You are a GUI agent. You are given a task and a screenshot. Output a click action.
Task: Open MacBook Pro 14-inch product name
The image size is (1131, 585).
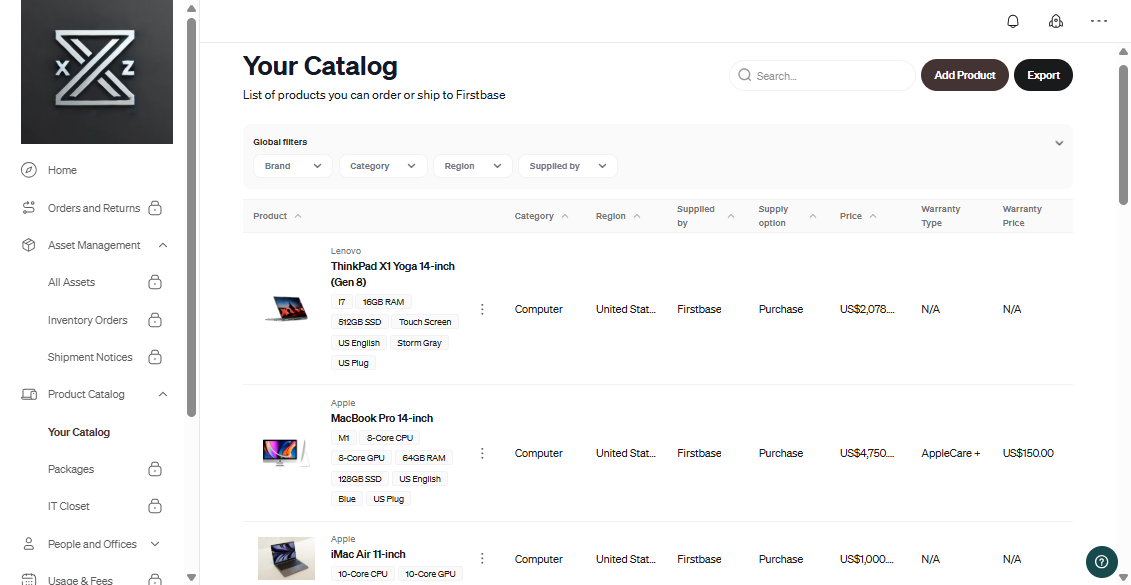(382, 418)
